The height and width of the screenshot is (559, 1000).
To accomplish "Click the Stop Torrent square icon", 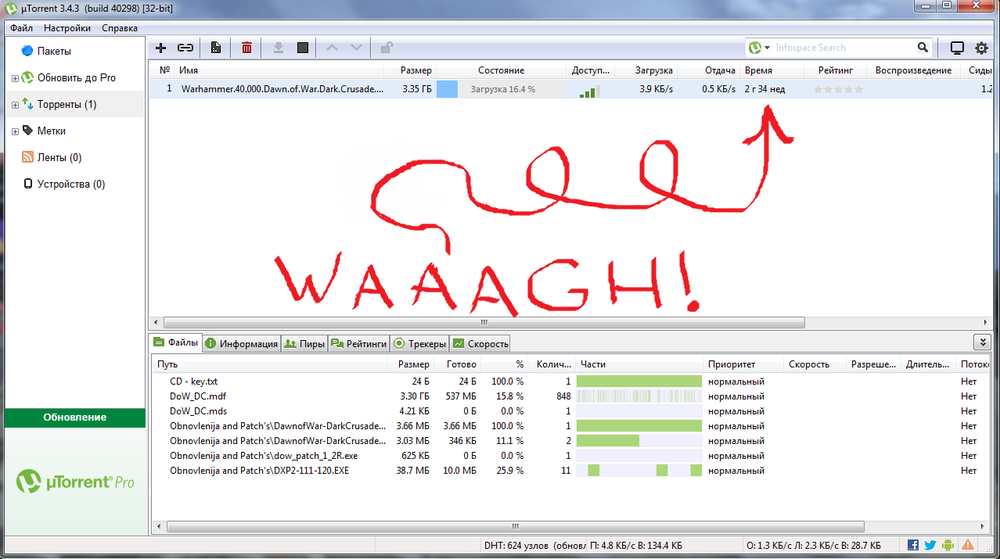I will 302,47.
